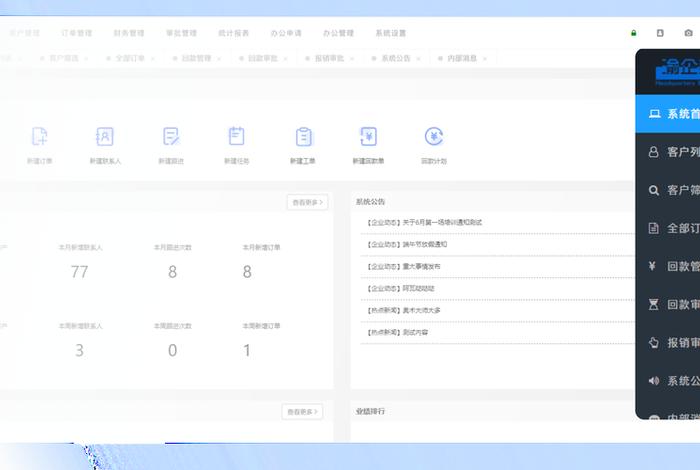The width and height of the screenshot is (700, 470).
Task: Click the document icon beside the lock
Action: coord(660,33)
